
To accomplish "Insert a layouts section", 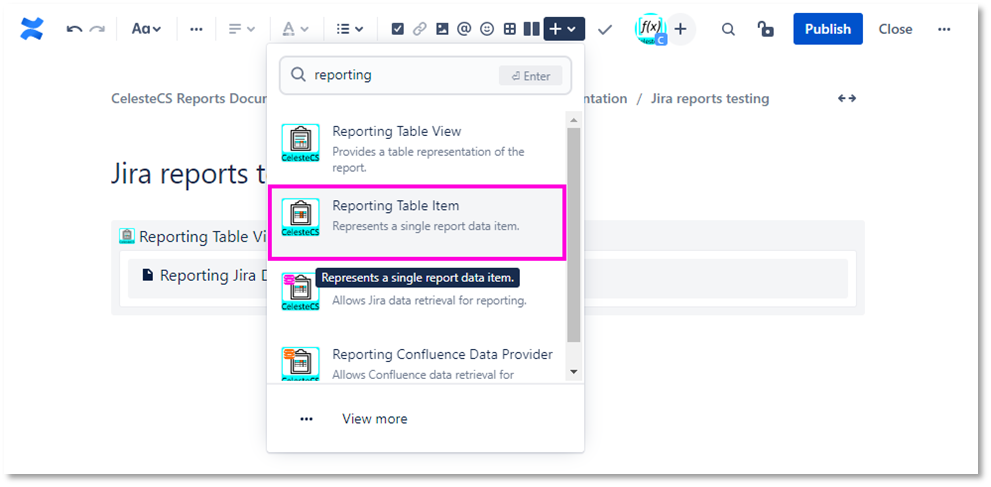I will (532, 29).
